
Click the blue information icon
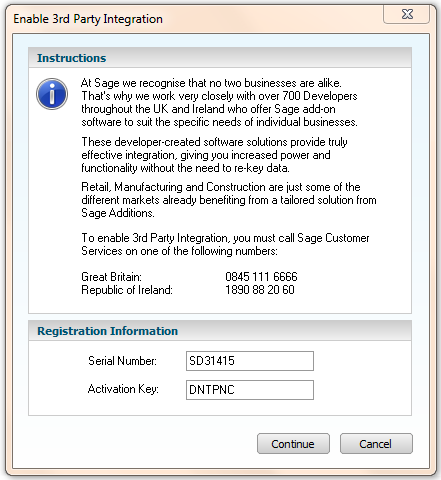point(52,94)
